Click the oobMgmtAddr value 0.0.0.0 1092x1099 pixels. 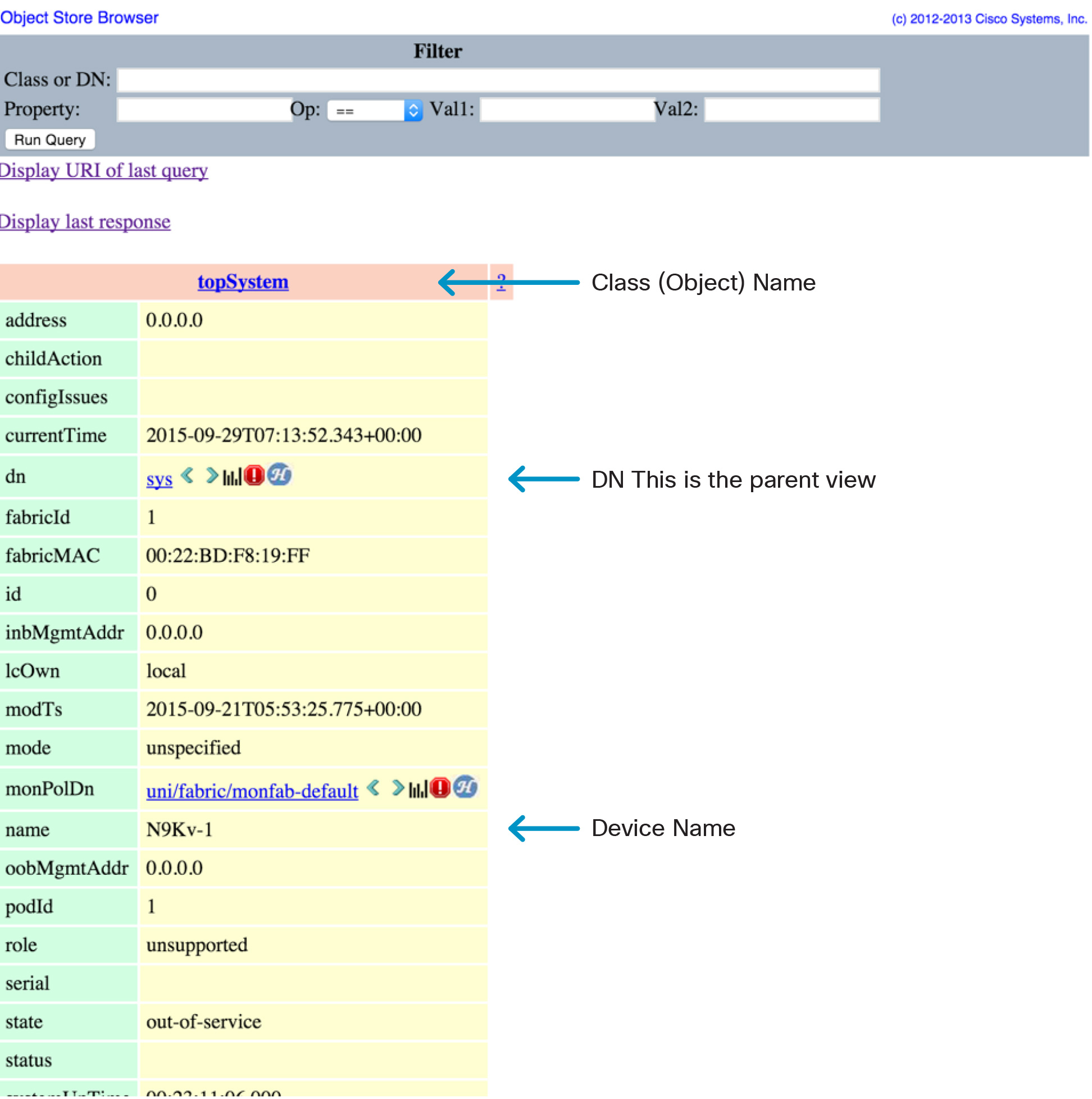click(x=175, y=868)
